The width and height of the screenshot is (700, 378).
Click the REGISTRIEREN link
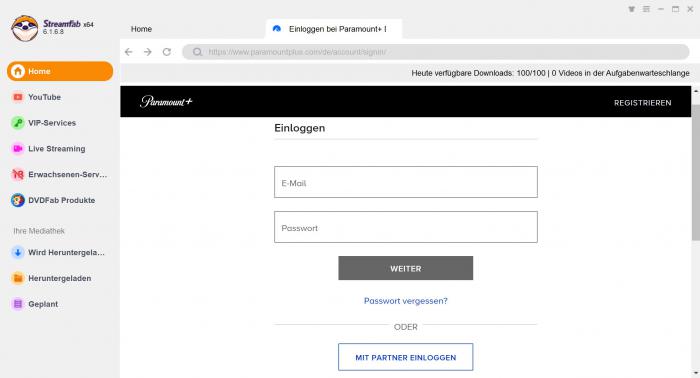[642, 103]
